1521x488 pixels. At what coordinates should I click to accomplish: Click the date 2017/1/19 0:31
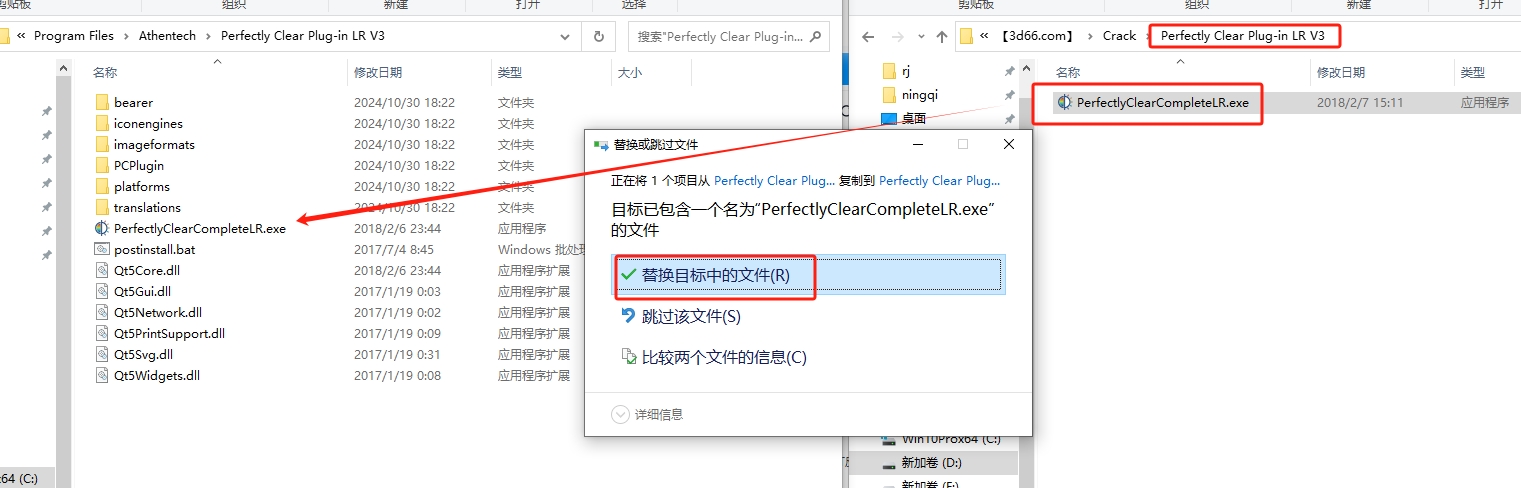pyautogui.click(x=397, y=354)
